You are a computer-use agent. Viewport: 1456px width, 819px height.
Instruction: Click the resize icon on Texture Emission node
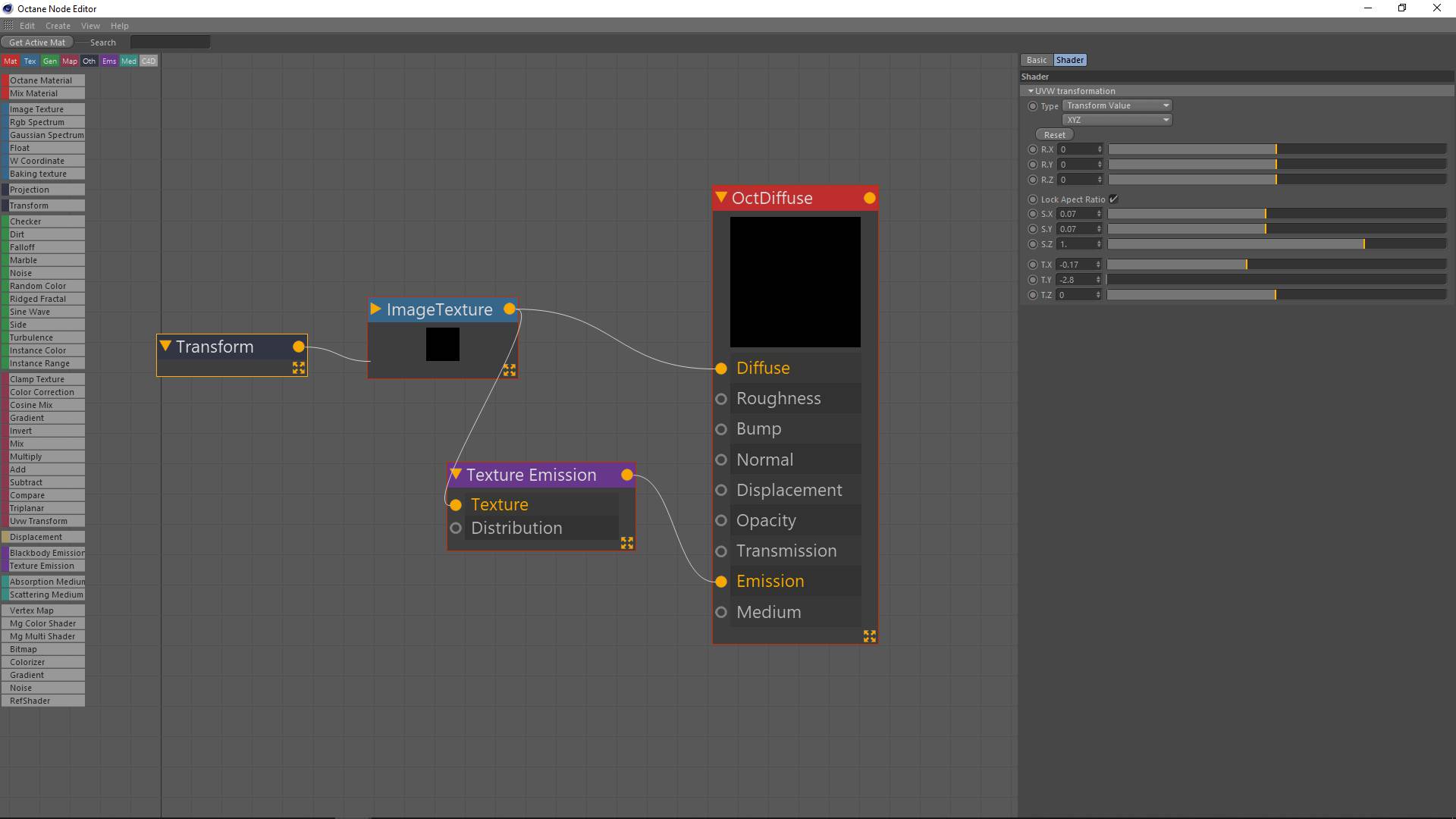(x=627, y=543)
